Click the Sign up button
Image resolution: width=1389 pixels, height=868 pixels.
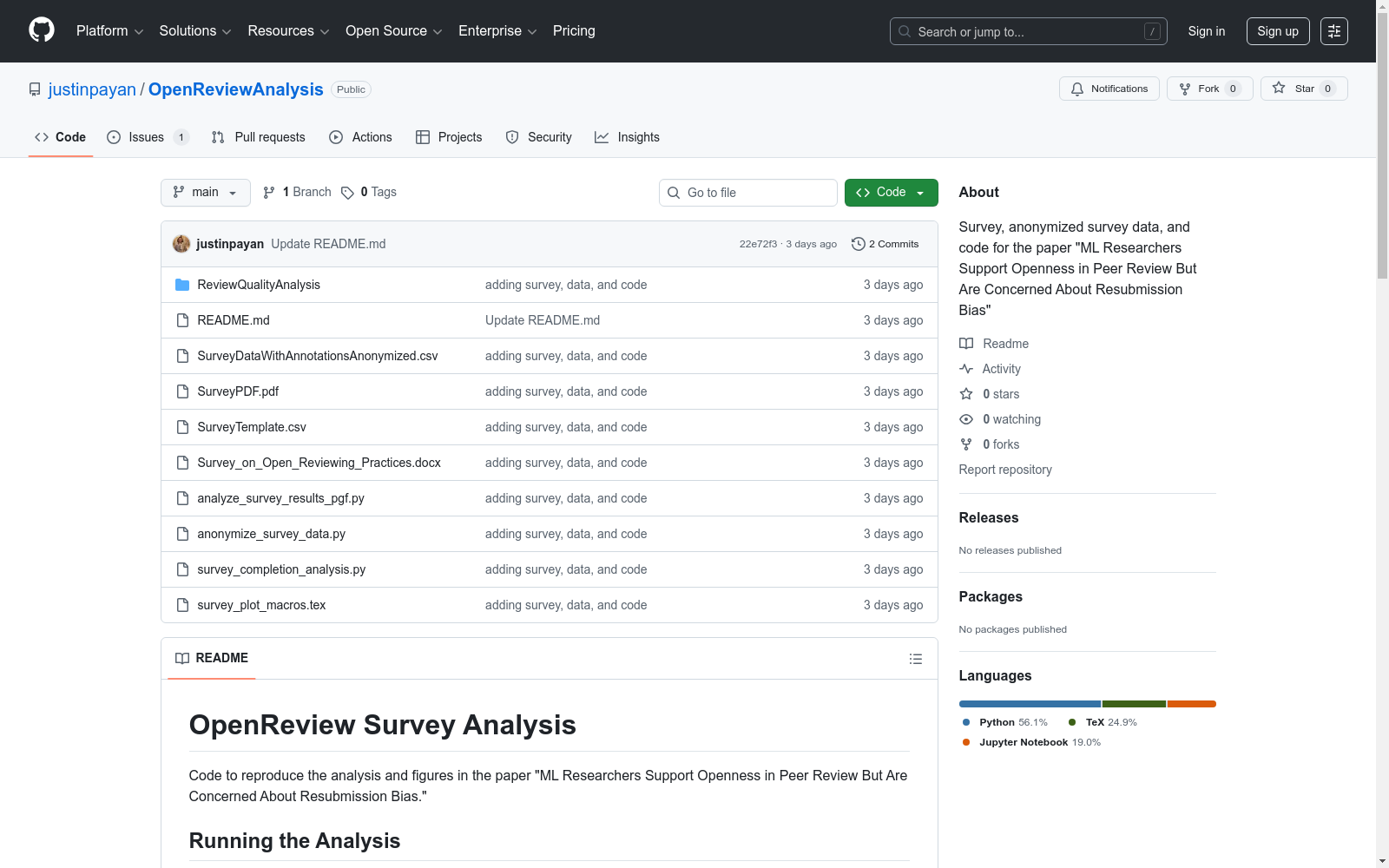[x=1278, y=31]
